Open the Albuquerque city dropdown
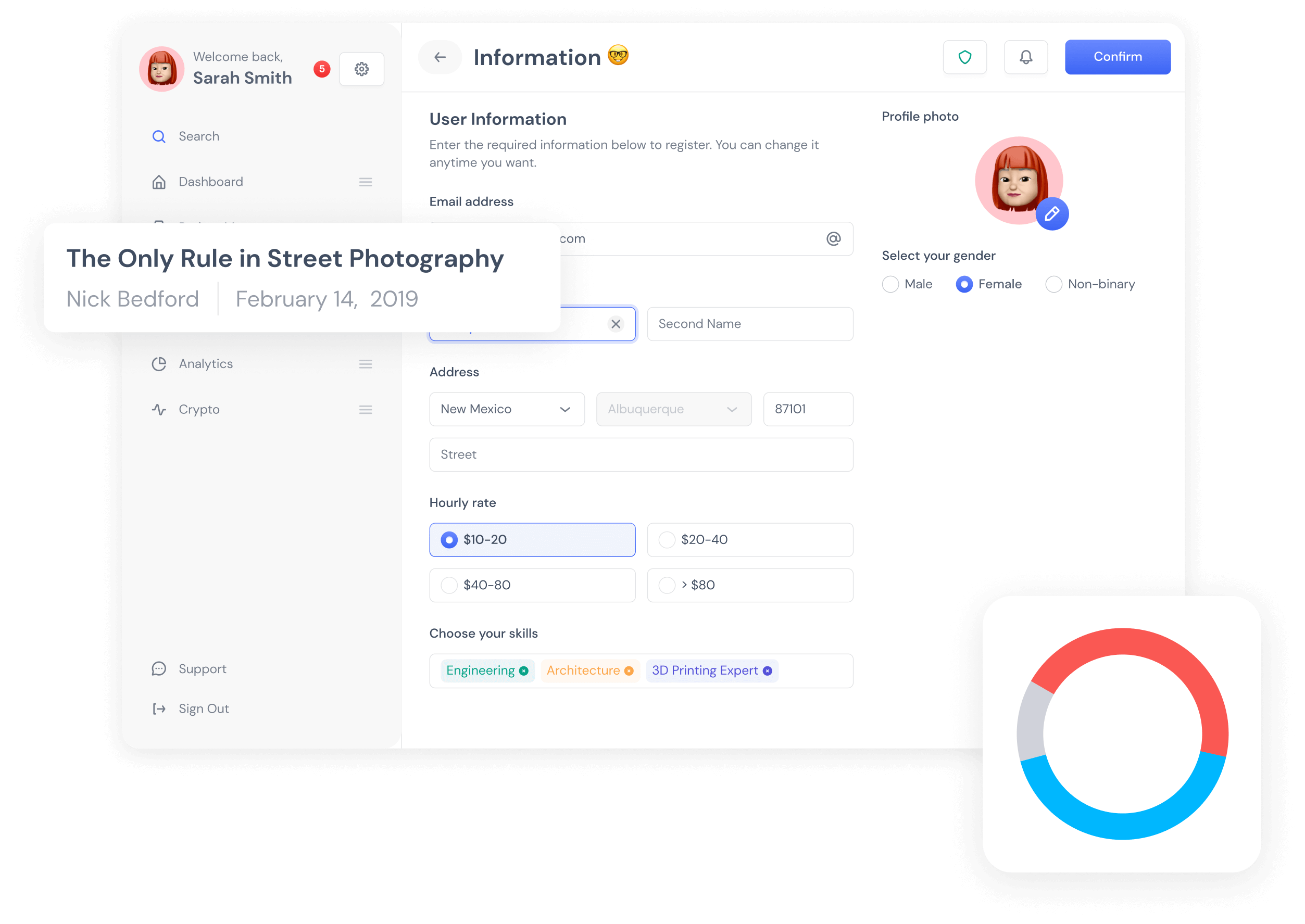The height and width of the screenshot is (924, 1305). click(x=673, y=409)
